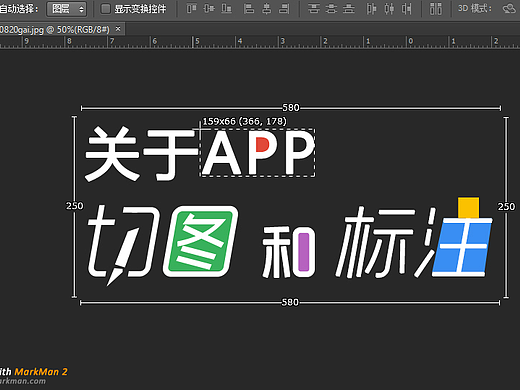Click the align top edges icon
520x390 pixels.
191,9
